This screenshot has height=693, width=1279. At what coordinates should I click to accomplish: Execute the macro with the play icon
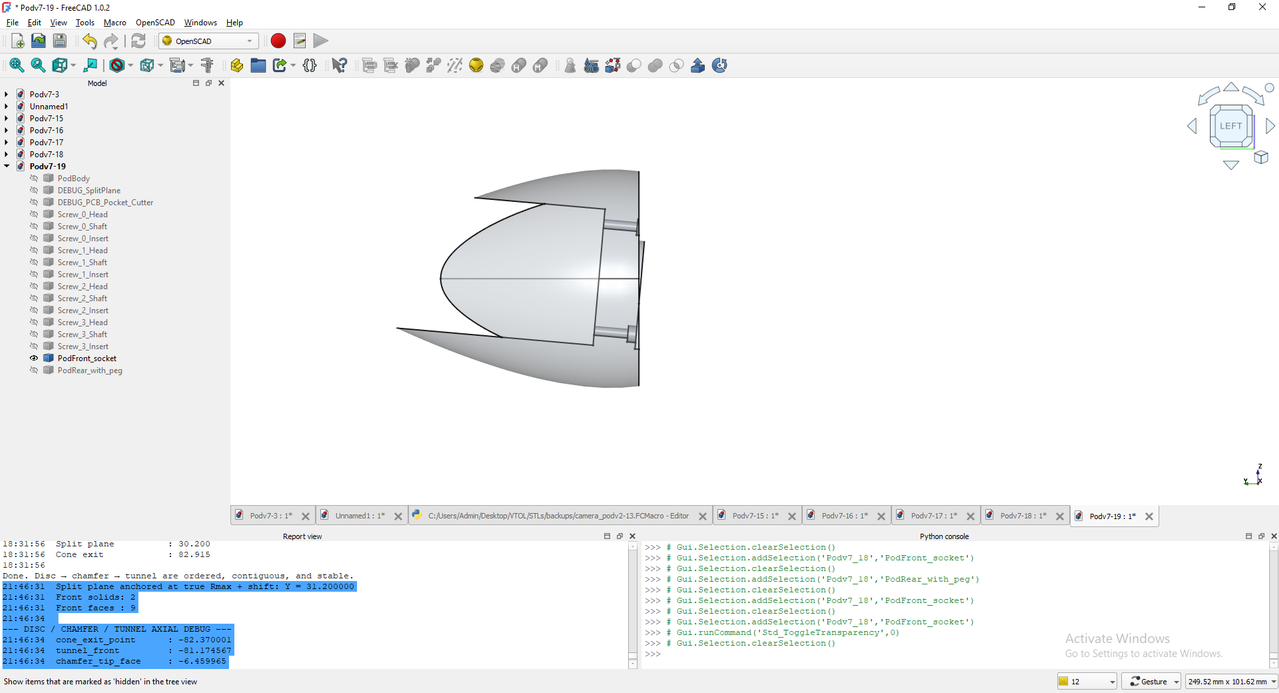[320, 41]
